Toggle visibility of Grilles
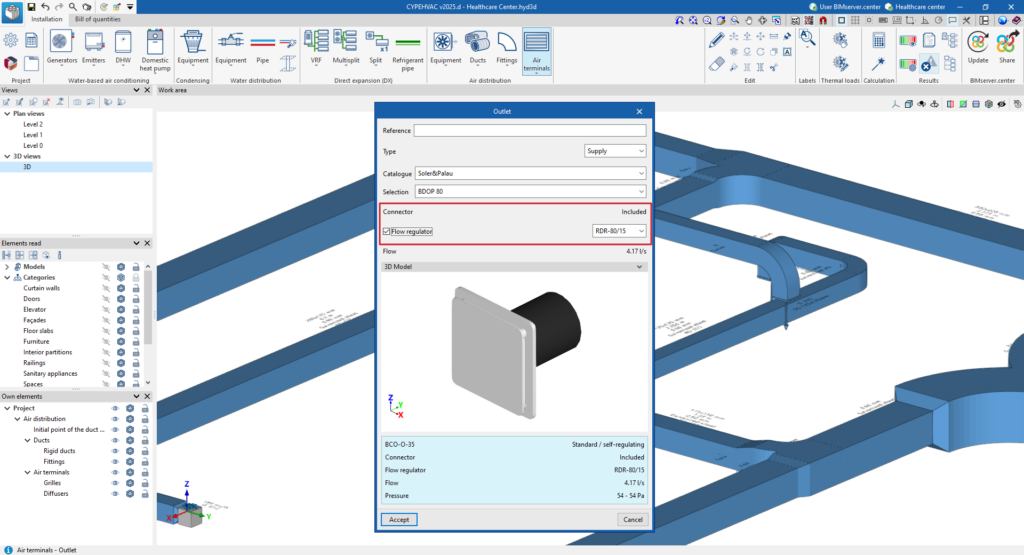 (x=115, y=483)
